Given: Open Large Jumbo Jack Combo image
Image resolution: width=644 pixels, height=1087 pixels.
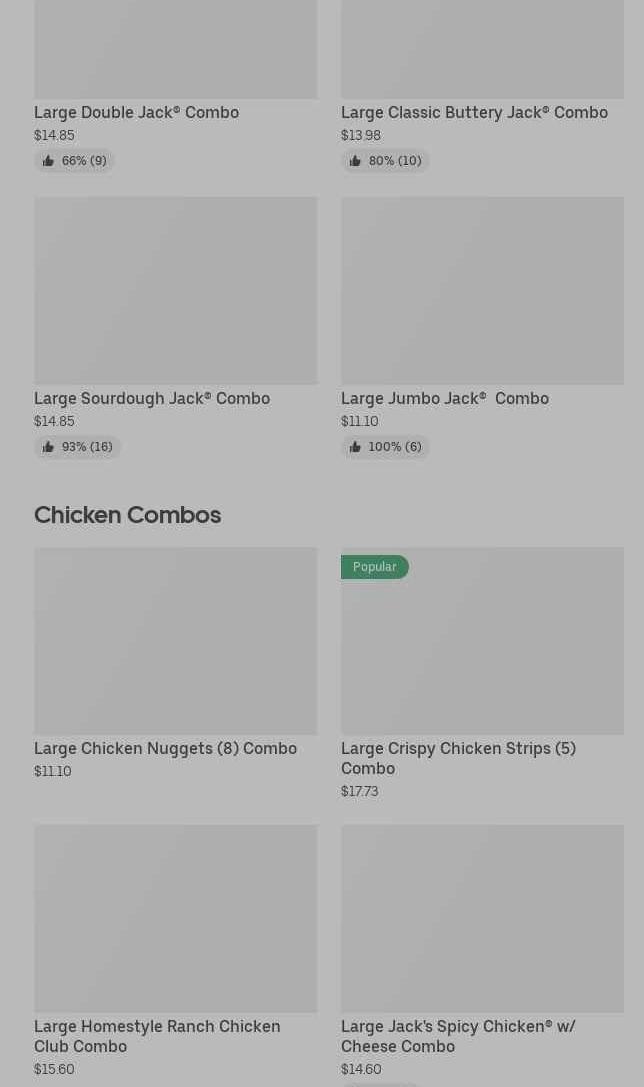Looking at the screenshot, I should point(482,290).
